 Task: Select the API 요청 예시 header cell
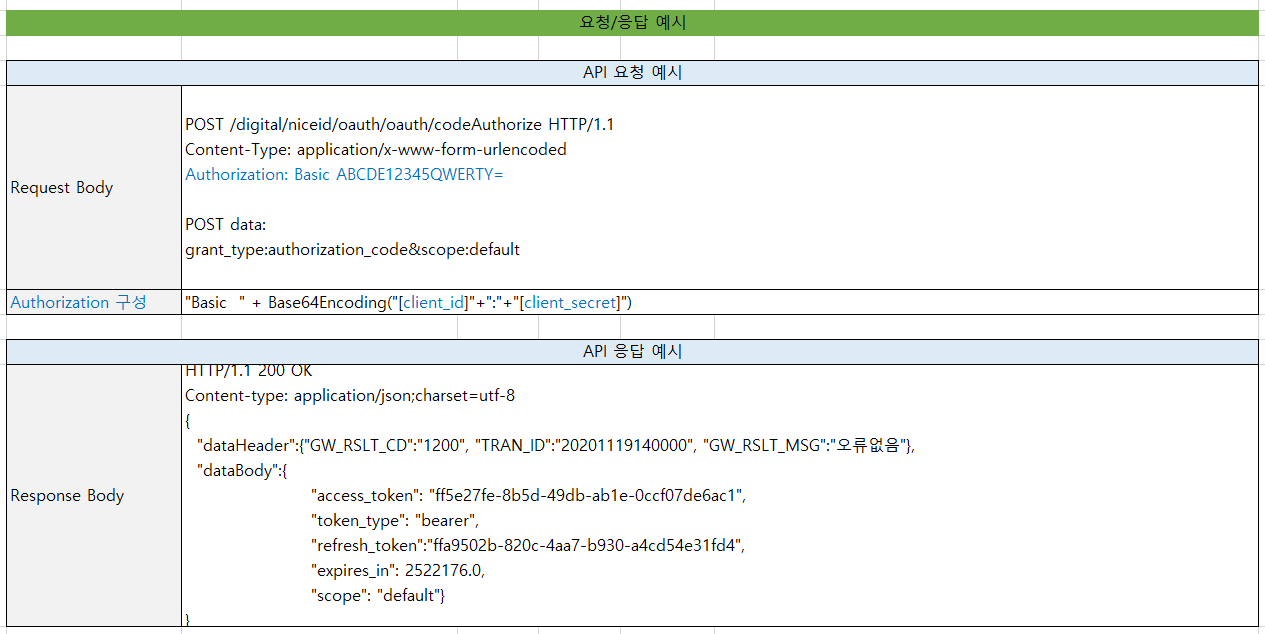point(632,73)
